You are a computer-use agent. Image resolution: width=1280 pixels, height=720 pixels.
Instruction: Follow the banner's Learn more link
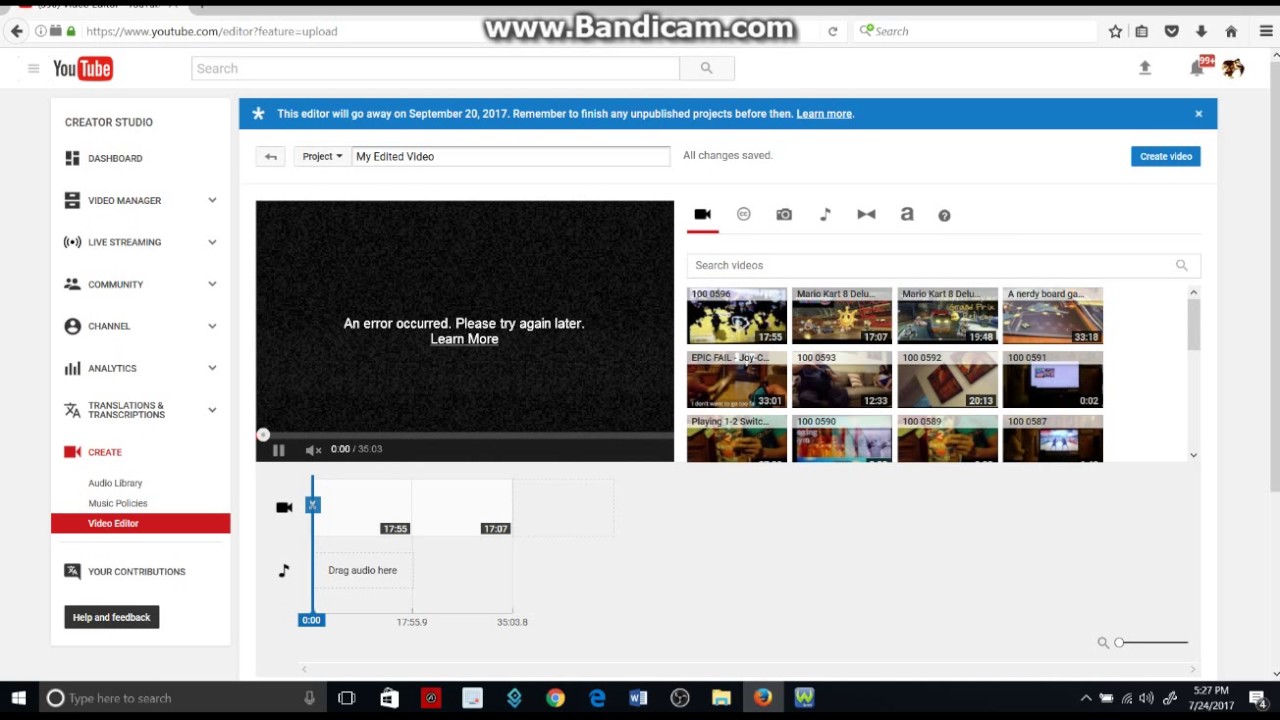pyautogui.click(x=824, y=113)
